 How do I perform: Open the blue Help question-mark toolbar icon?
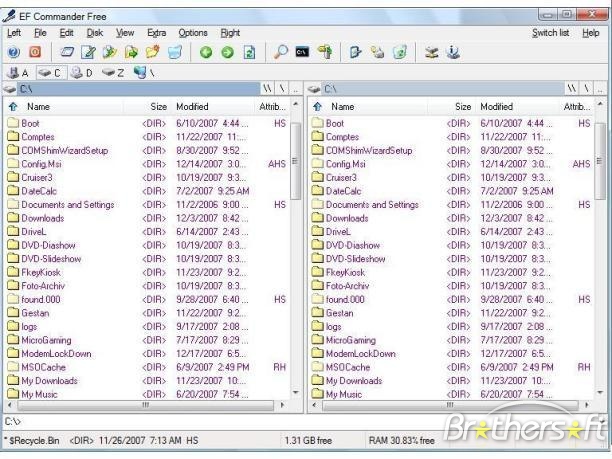click(x=14, y=52)
